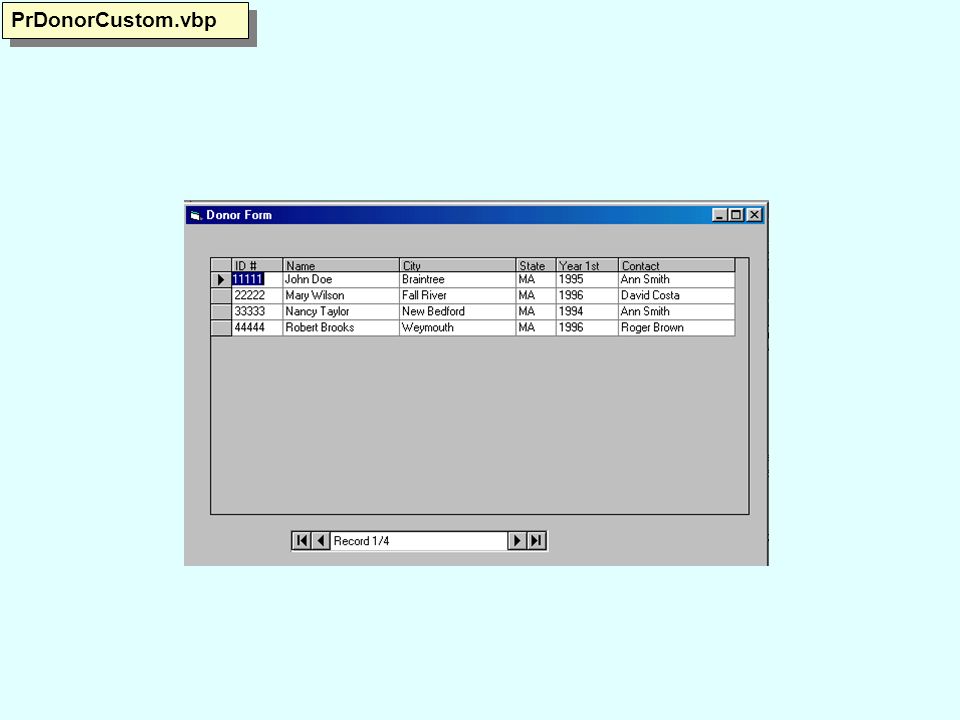Click the Donor Form title bar icon

(195, 215)
